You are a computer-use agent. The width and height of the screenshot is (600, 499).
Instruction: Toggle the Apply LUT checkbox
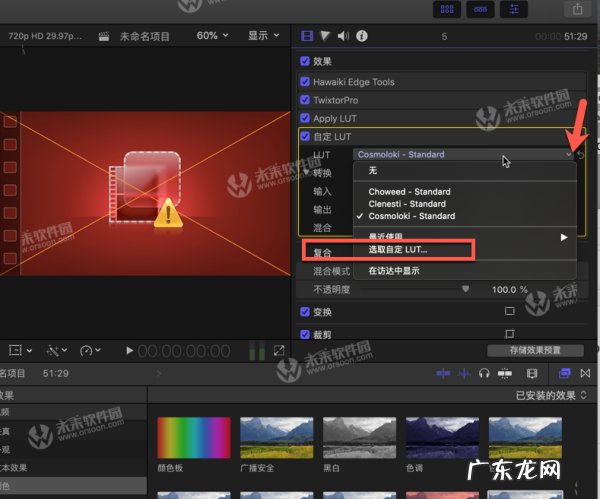tap(305, 118)
